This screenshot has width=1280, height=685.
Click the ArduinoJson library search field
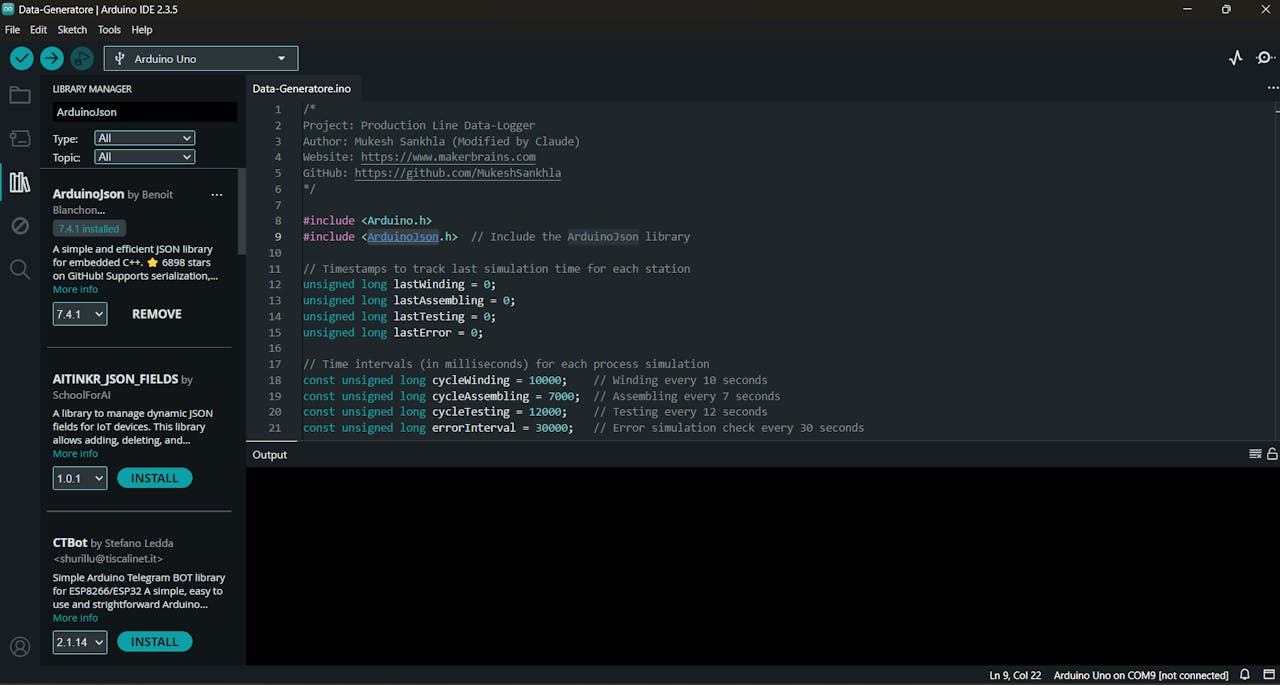coord(144,112)
